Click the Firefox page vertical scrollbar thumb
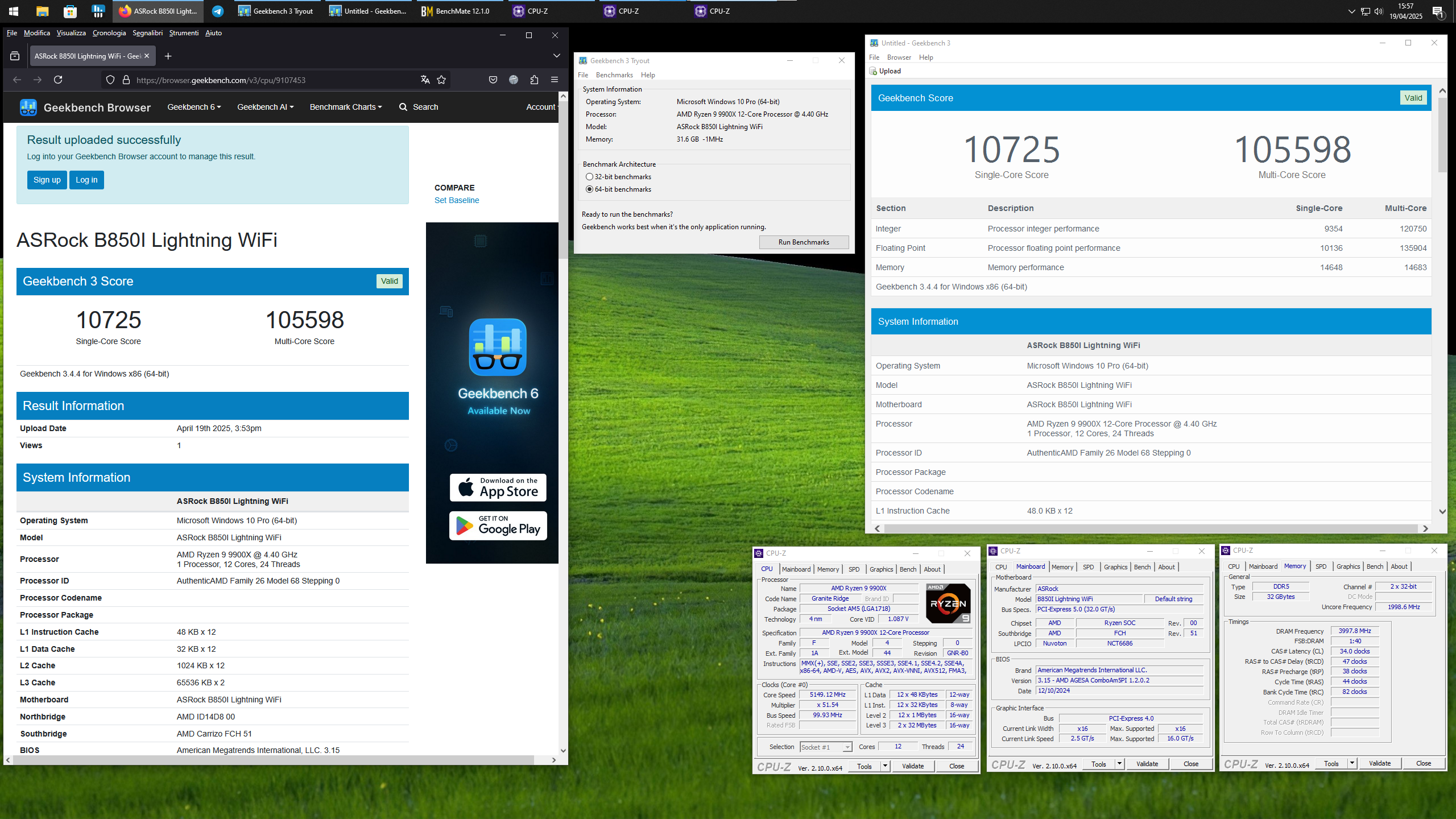The image size is (1456, 819). [x=563, y=179]
